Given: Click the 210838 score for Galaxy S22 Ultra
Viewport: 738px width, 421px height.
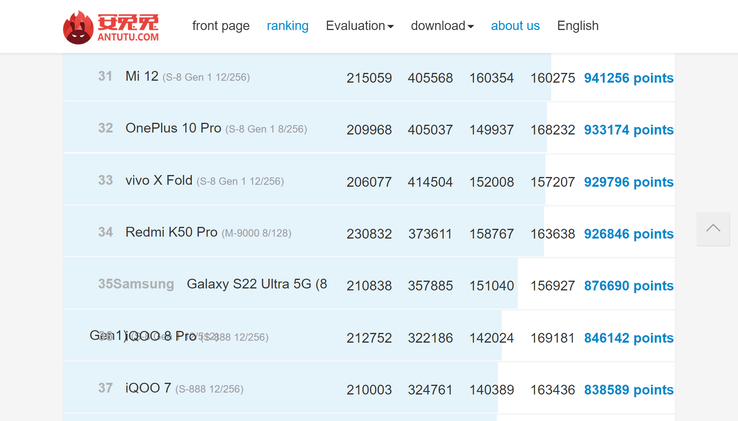Looking at the screenshot, I should tap(369, 286).
